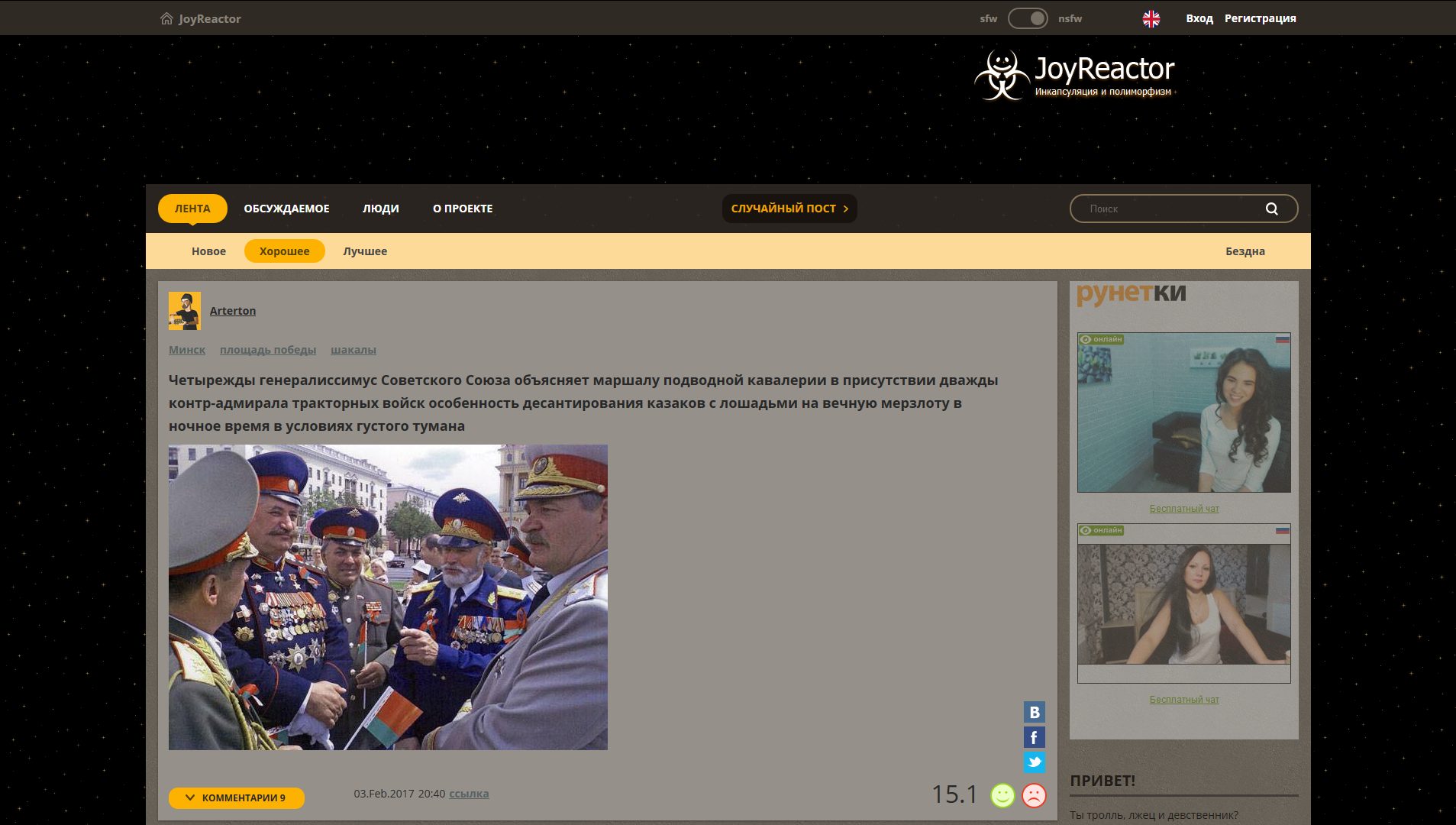Click the search magnifier icon
The image size is (1456, 825).
click(x=1271, y=209)
